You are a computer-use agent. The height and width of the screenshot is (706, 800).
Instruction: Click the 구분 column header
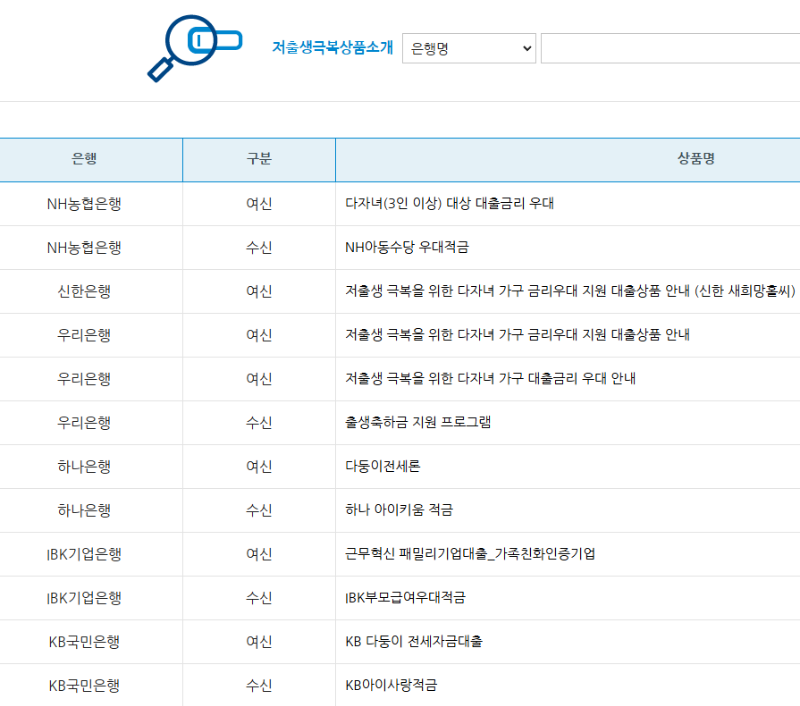[258, 159]
